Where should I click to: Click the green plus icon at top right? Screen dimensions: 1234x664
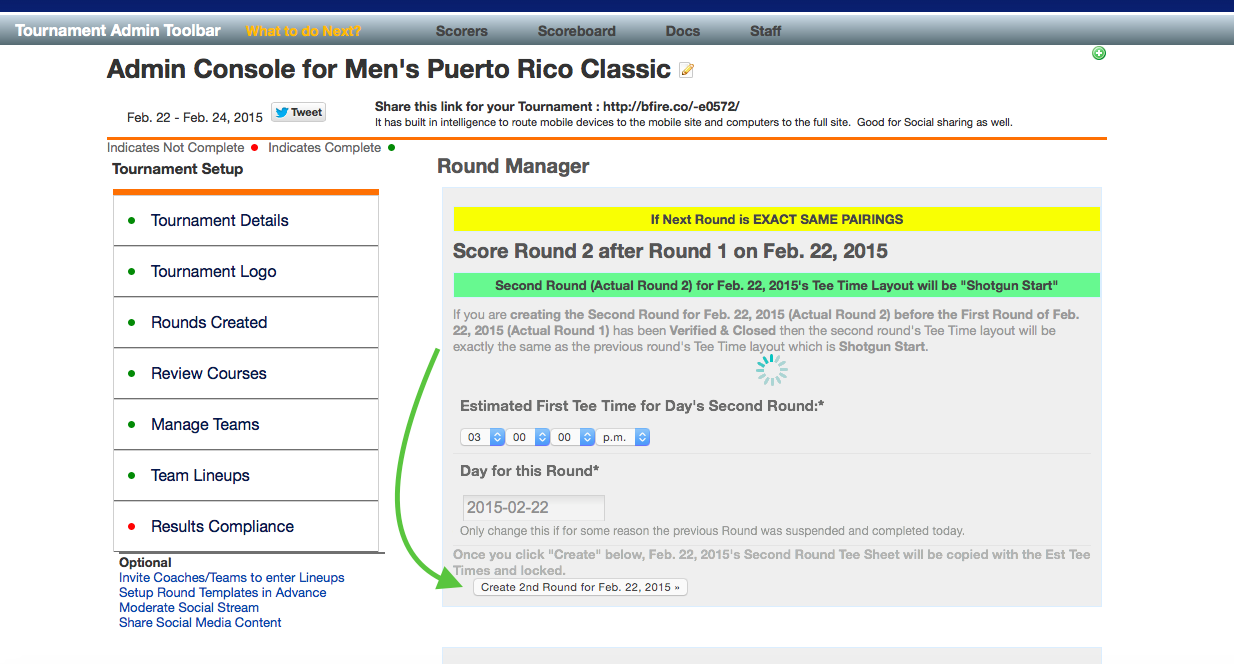click(1099, 53)
